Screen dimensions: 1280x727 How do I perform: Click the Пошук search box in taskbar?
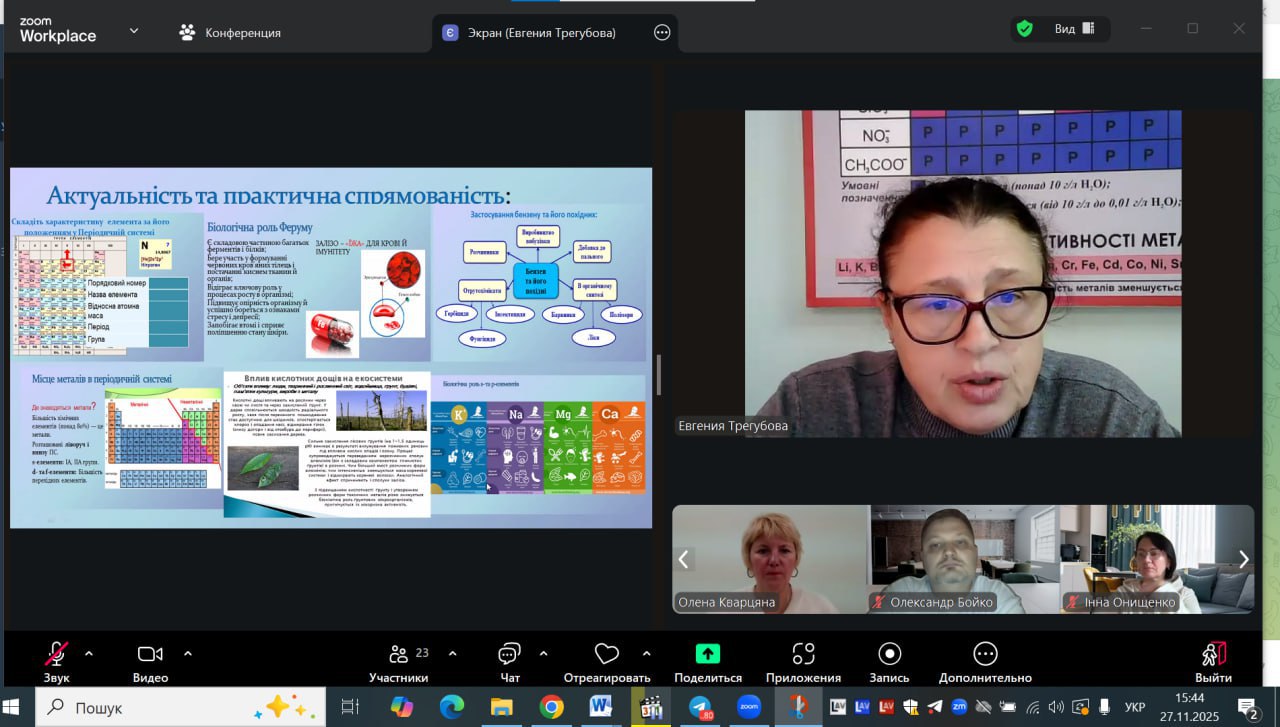coord(160,707)
